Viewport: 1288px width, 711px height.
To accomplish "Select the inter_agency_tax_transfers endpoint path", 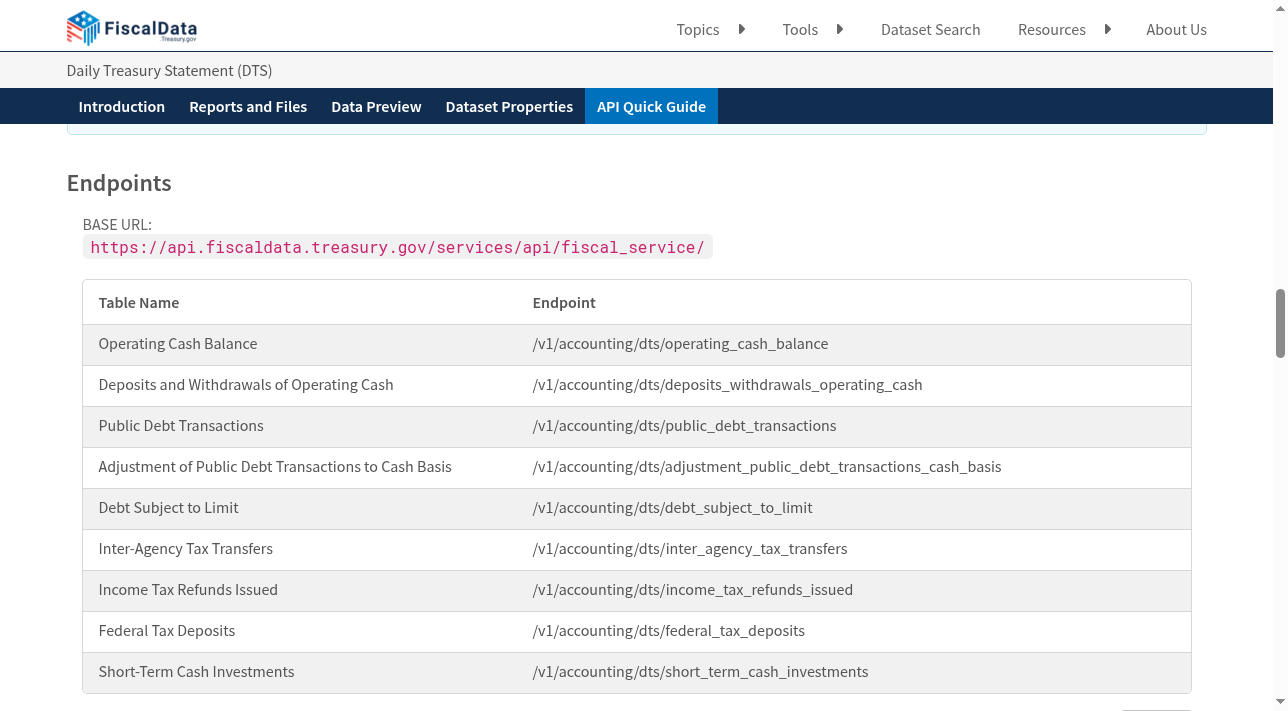I will click(x=690, y=549).
